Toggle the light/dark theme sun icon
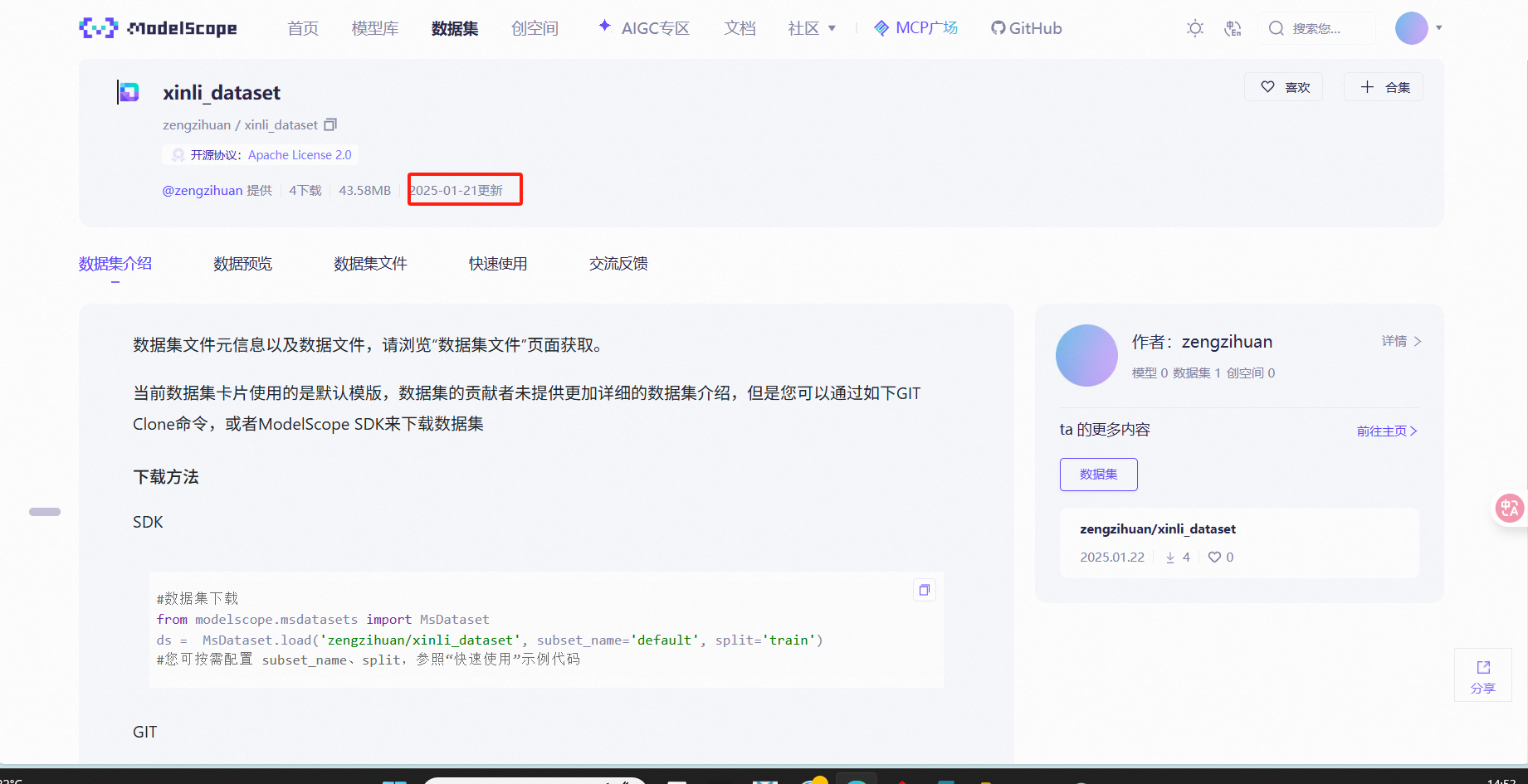Image resolution: width=1528 pixels, height=784 pixels. pyautogui.click(x=1195, y=28)
